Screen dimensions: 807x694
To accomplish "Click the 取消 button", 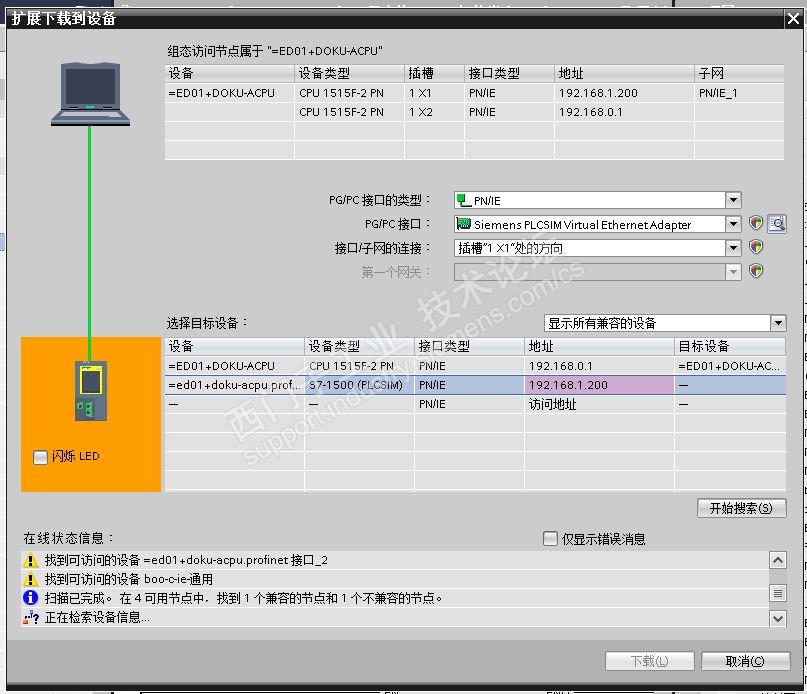I will [745, 661].
